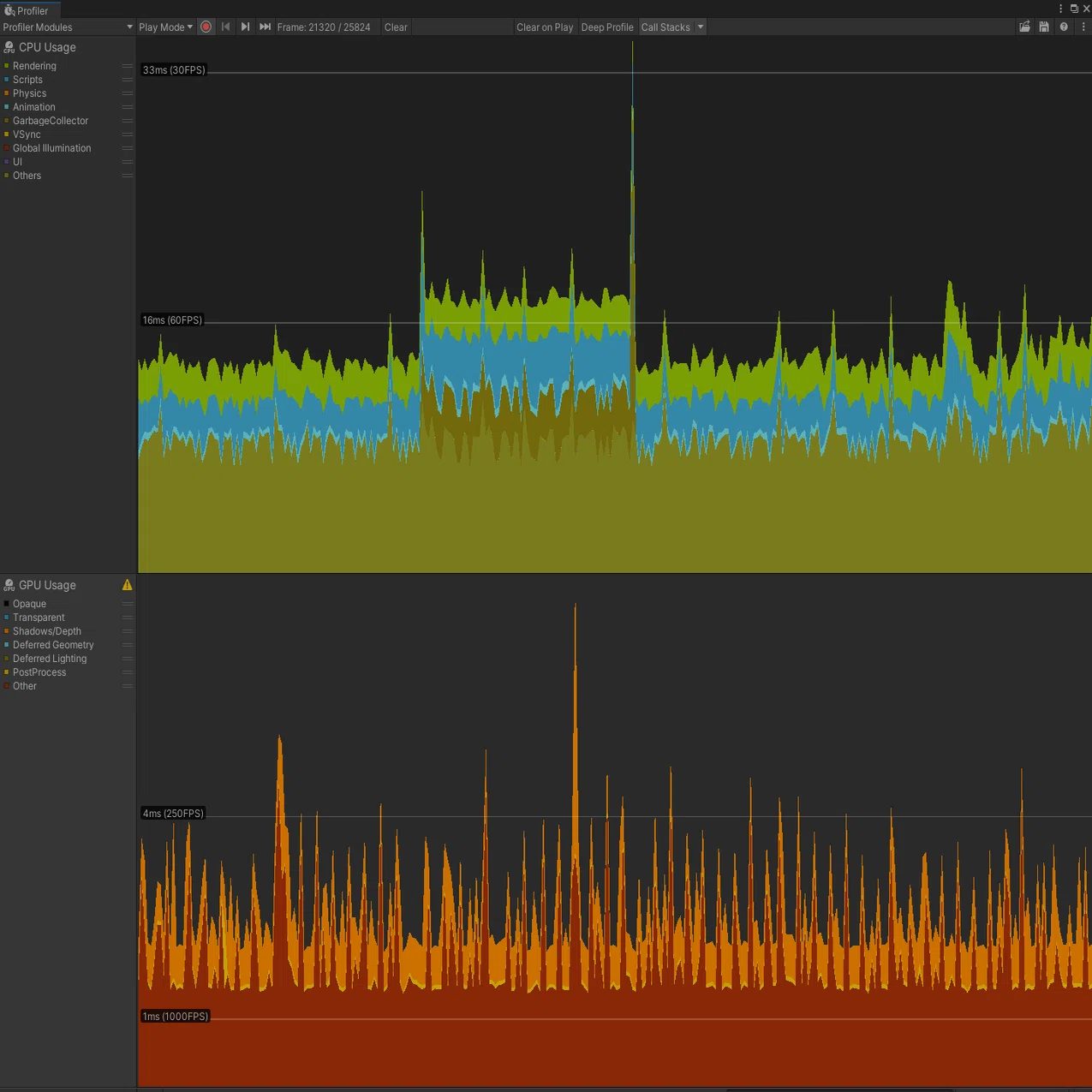The image size is (1092, 1092).
Task: Open the Play Mode target dropdown
Action: 166,27
